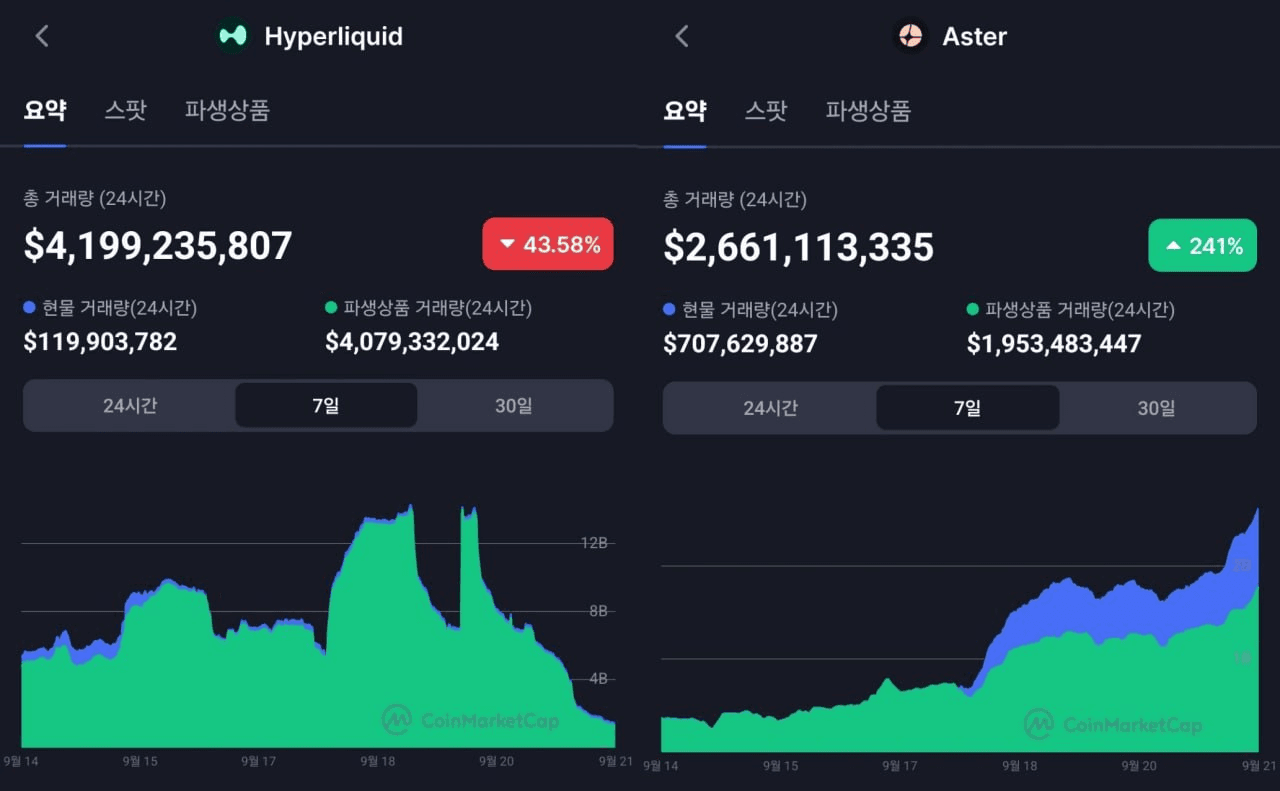
Task: Open 요약 tab on Hyperliquid panel
Action: 45,110
